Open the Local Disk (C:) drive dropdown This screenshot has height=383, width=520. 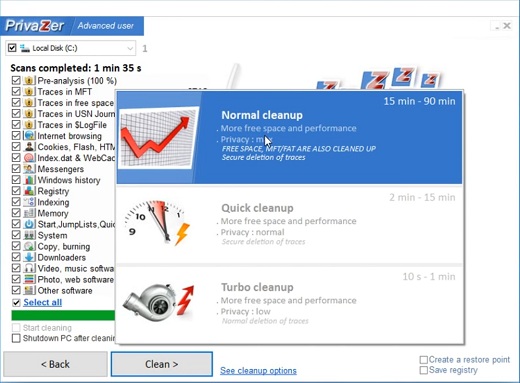click(130, 49)
